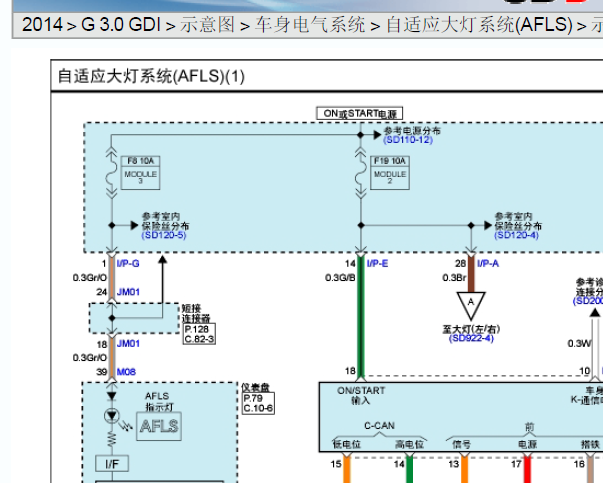Select the I/P-E connector label
This screenshot has height=483, width=603.
click(x=377, y=263)
